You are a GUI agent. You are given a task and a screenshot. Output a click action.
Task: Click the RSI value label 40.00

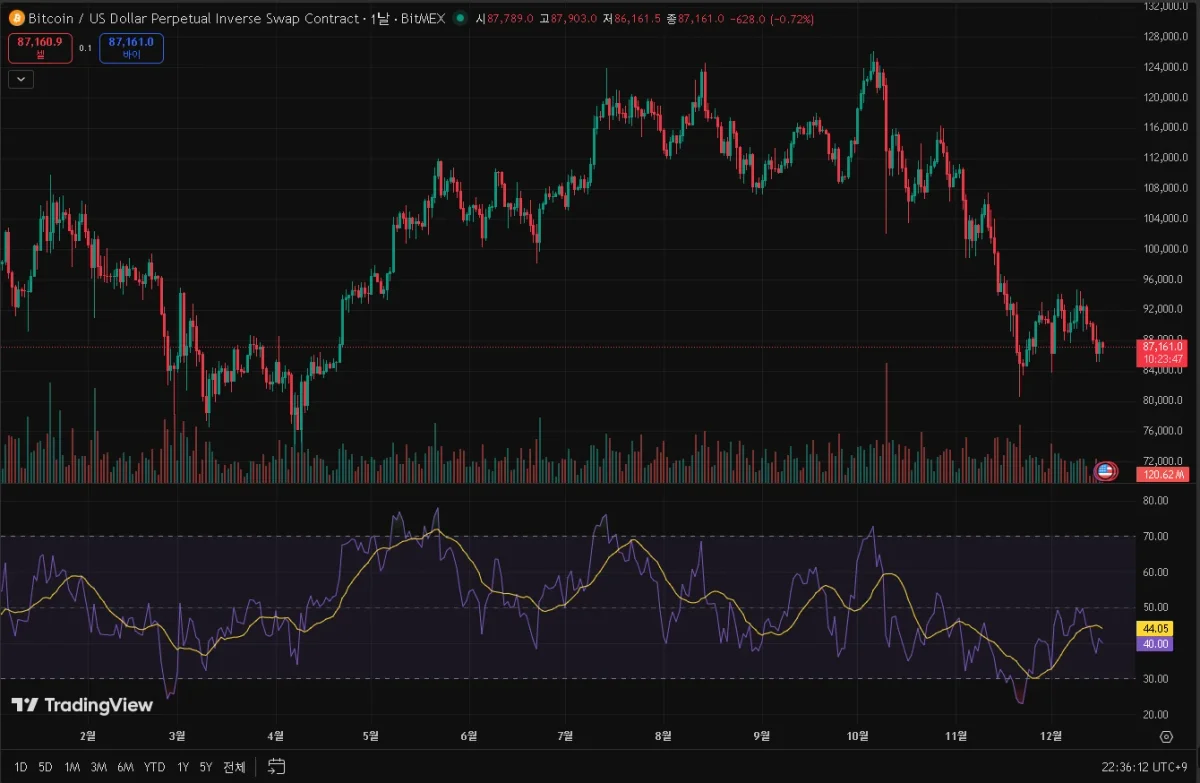(x=1155, y=645)
